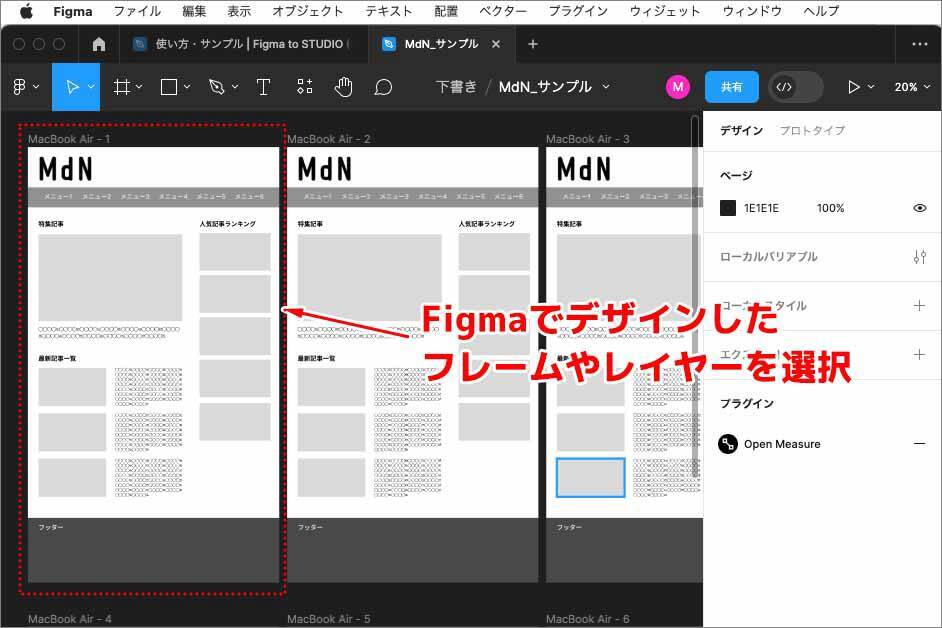Toggle Dev Mode switch
Screen dimensions: 942x628
pyautogui.click(x=795, y=87)
